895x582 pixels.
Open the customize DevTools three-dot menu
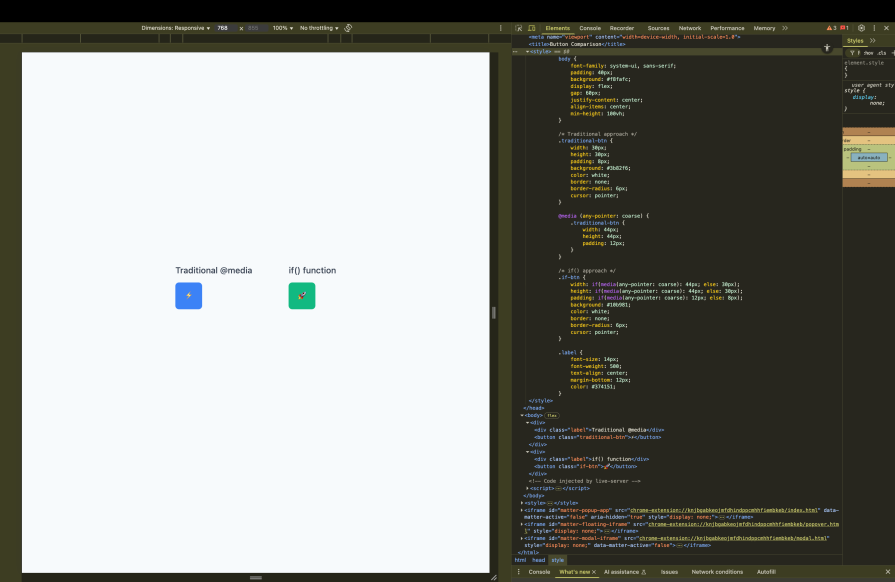click(x=872, y=28)
